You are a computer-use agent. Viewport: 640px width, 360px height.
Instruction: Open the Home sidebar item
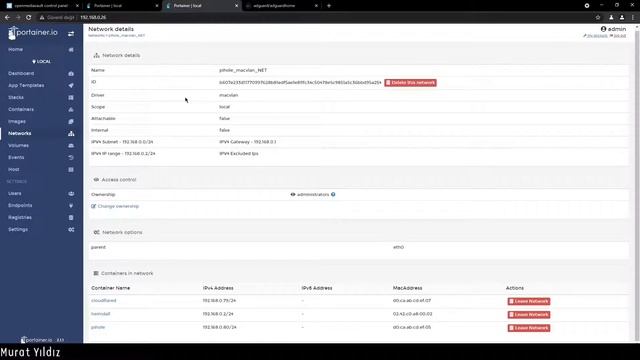click(16, 49)
